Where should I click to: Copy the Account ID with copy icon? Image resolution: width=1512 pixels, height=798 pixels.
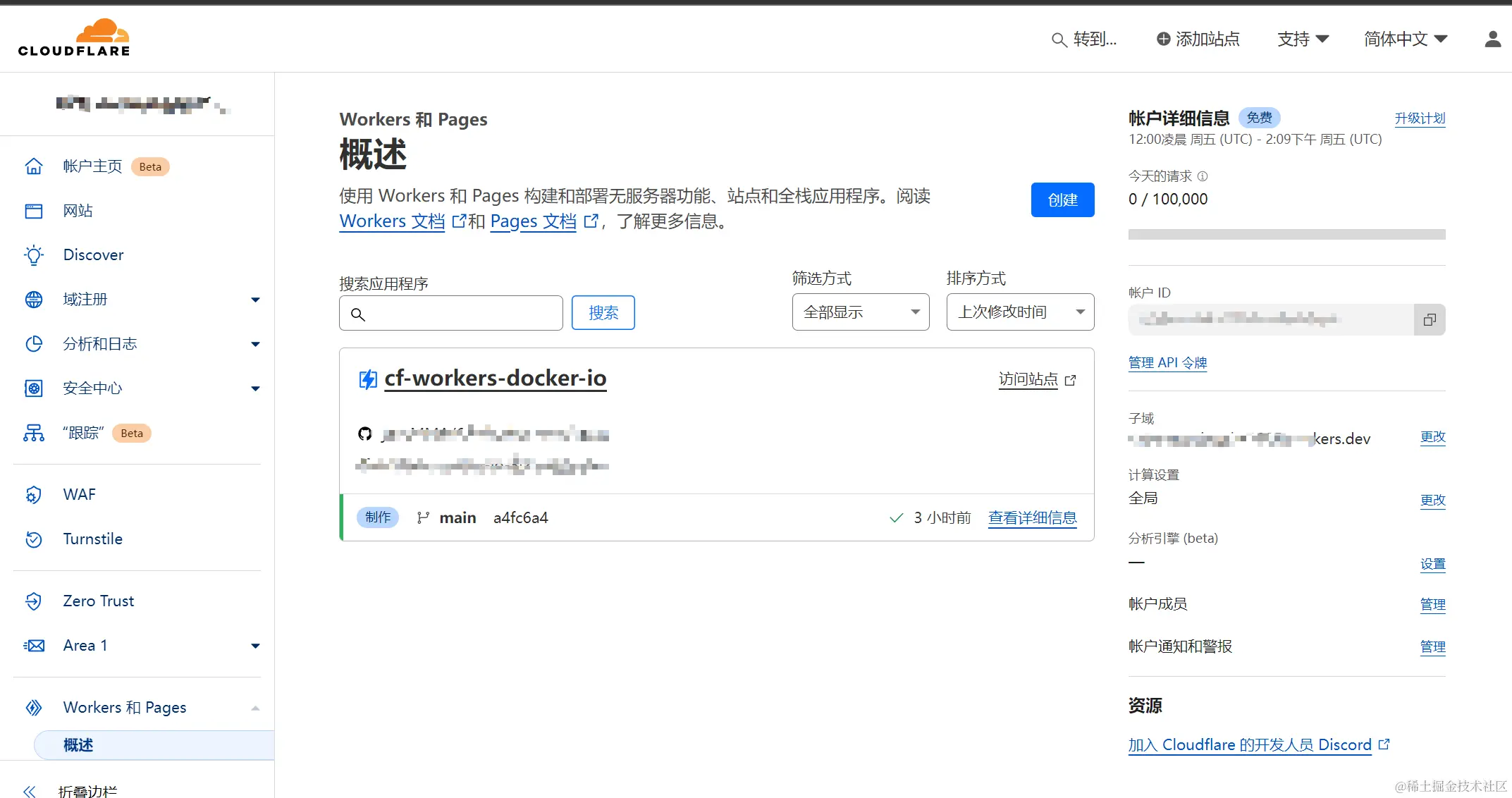(x=1429, y=320)
